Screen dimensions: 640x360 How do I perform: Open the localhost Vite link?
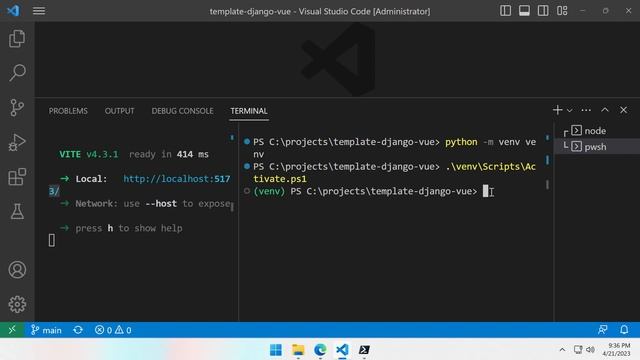(176, 179)
